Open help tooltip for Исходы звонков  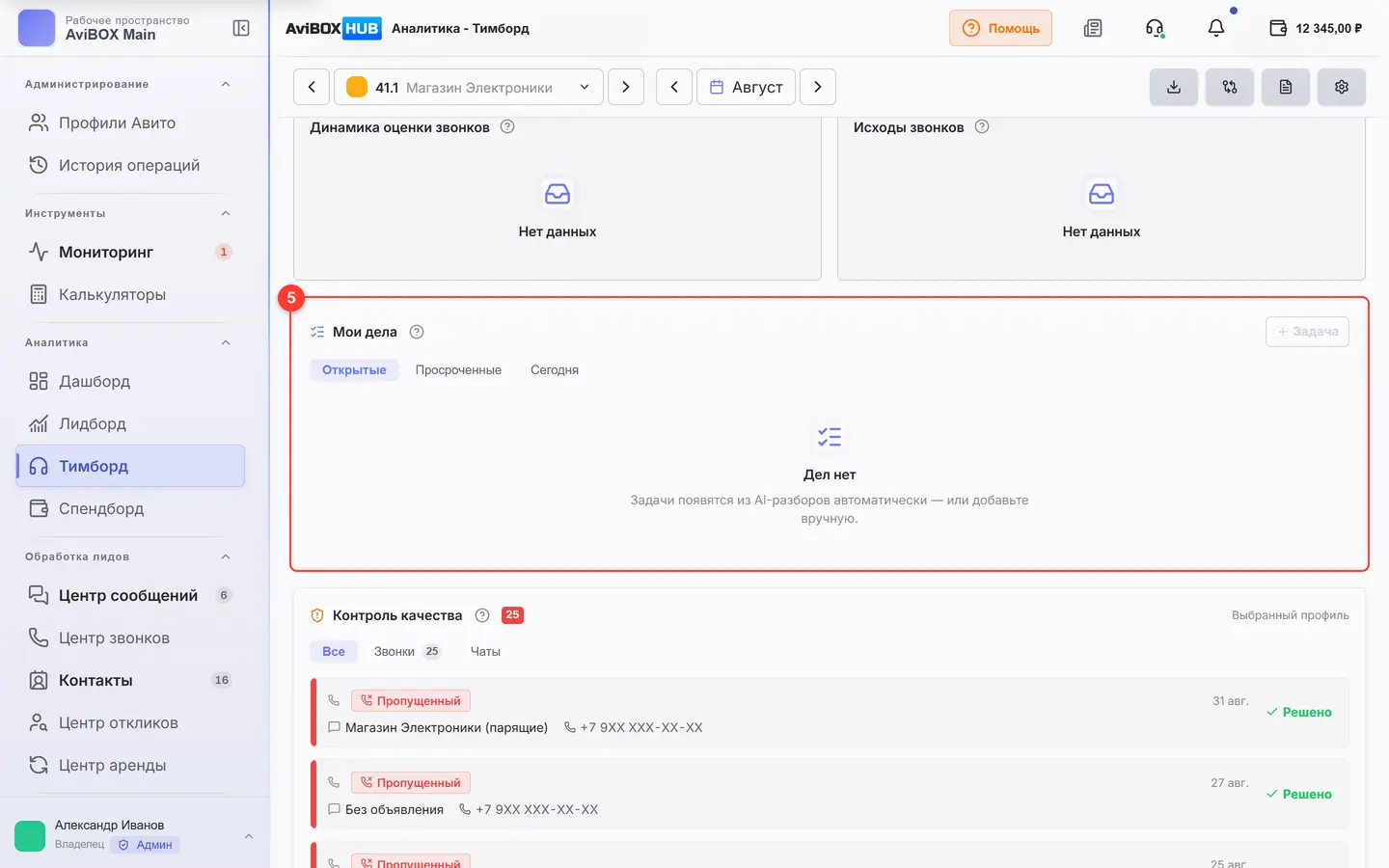(x=982, y=126)
